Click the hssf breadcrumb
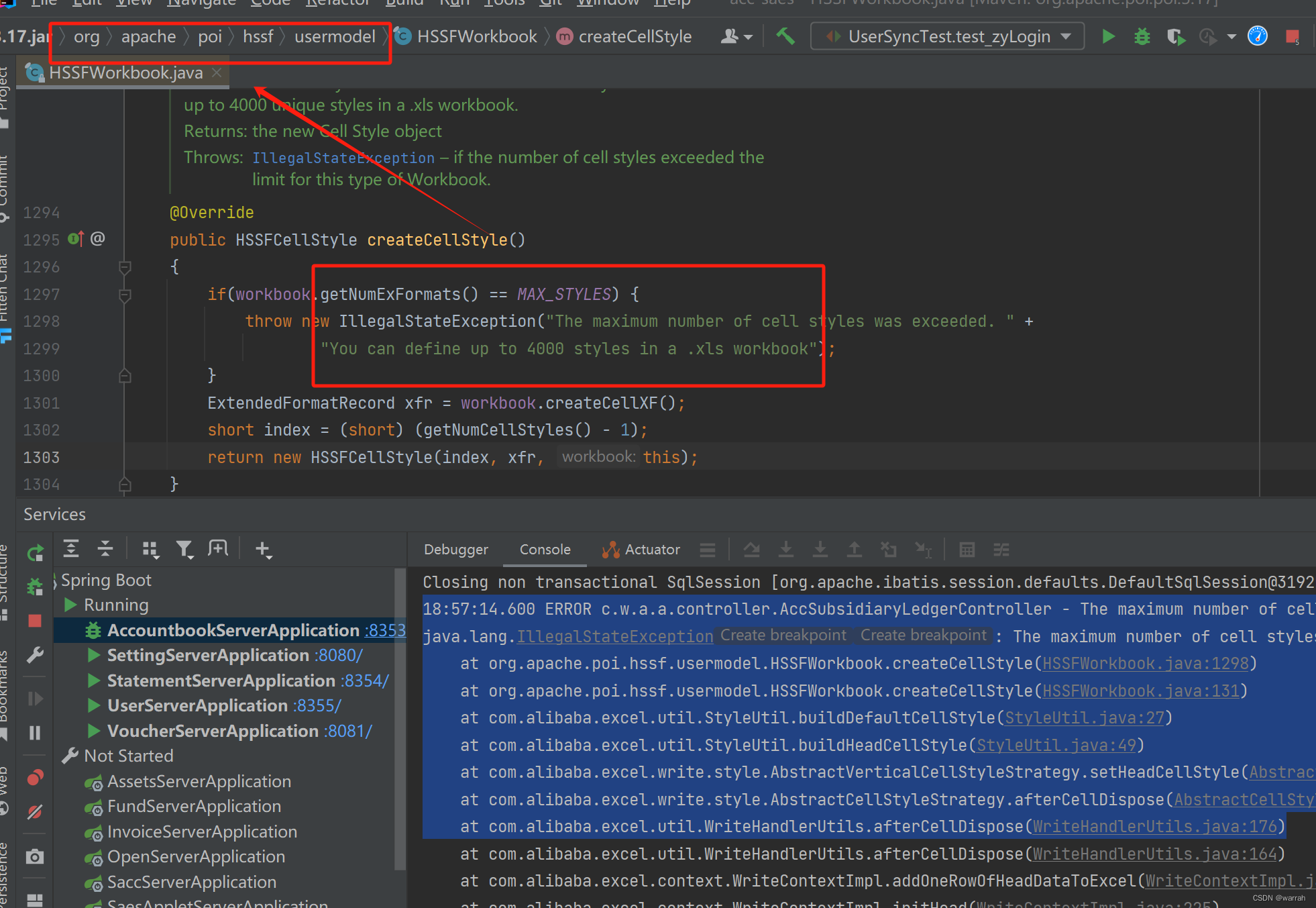This screenshot has width=1316, height=908. (258, 36)
